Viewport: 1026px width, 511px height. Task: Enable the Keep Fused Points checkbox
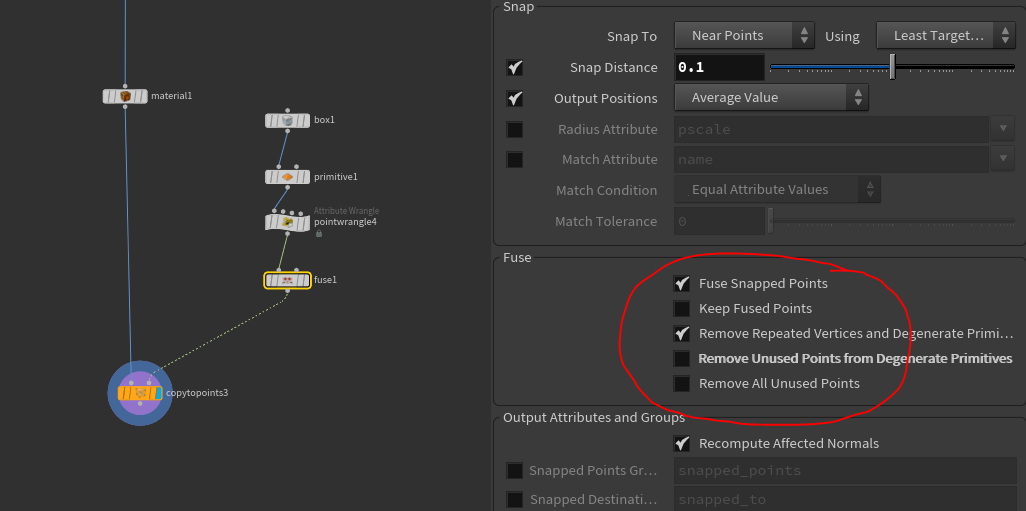point(682,309)
